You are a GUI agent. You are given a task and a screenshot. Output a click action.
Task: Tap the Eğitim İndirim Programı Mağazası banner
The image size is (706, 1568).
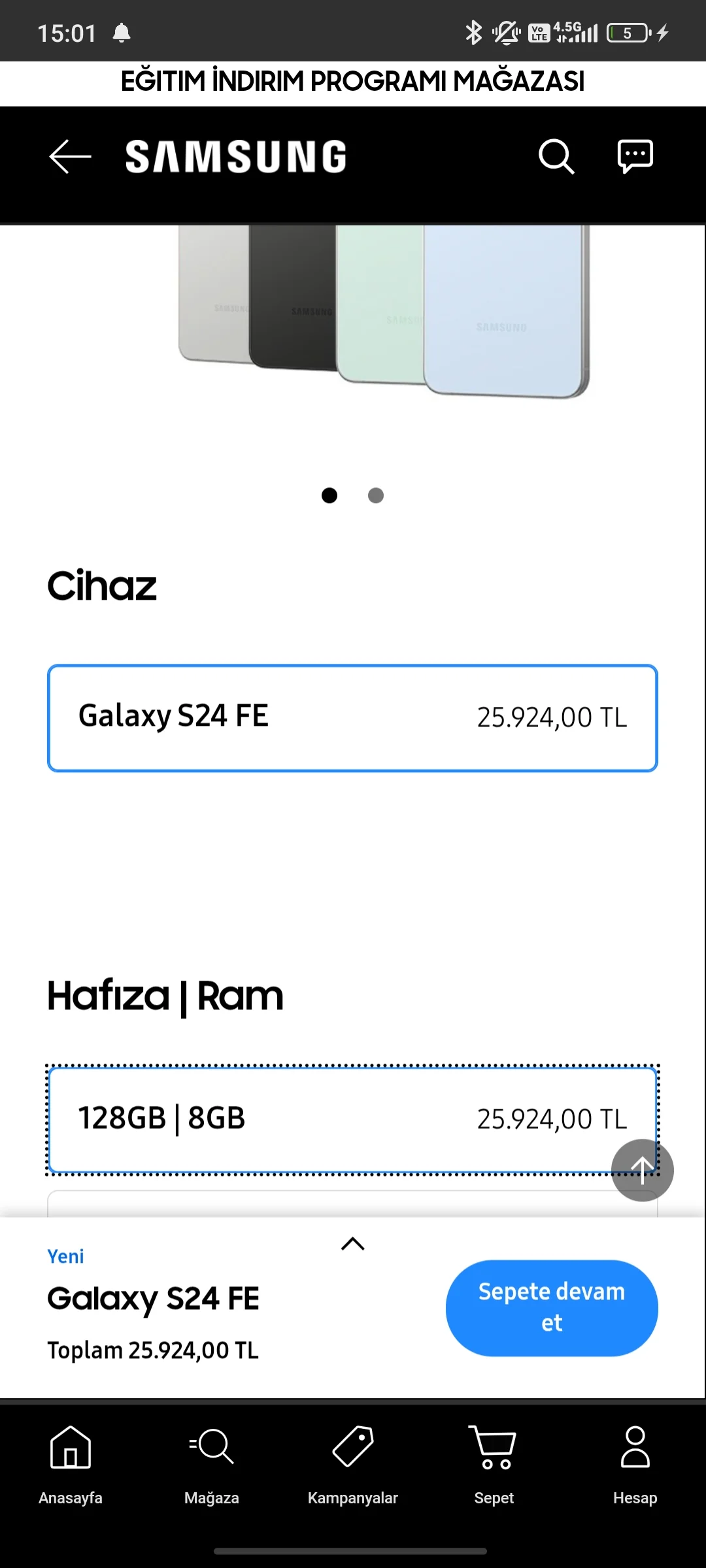pyautogui.click(x=353, y=82)
